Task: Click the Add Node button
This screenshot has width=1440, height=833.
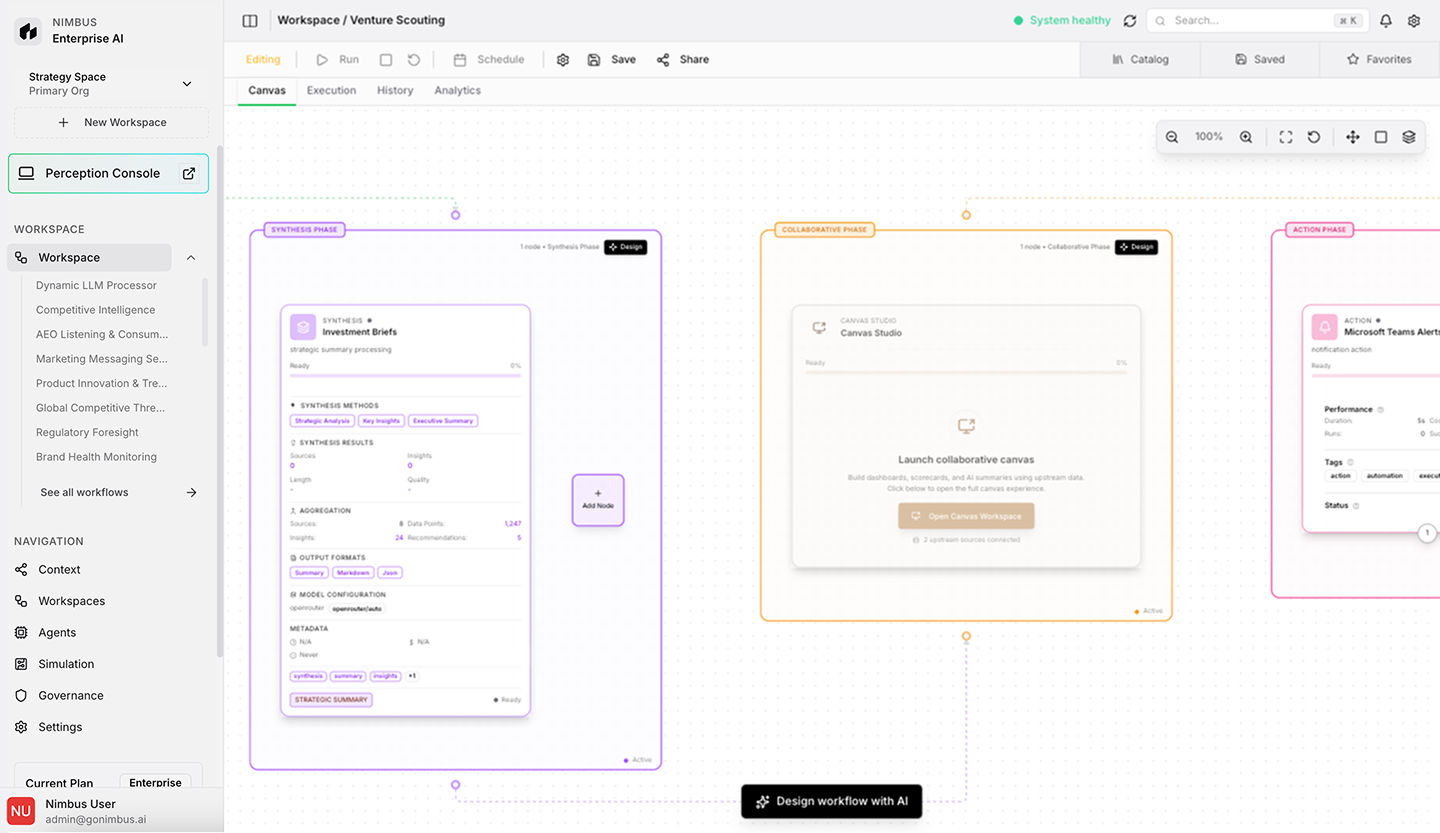Action: 598,499
